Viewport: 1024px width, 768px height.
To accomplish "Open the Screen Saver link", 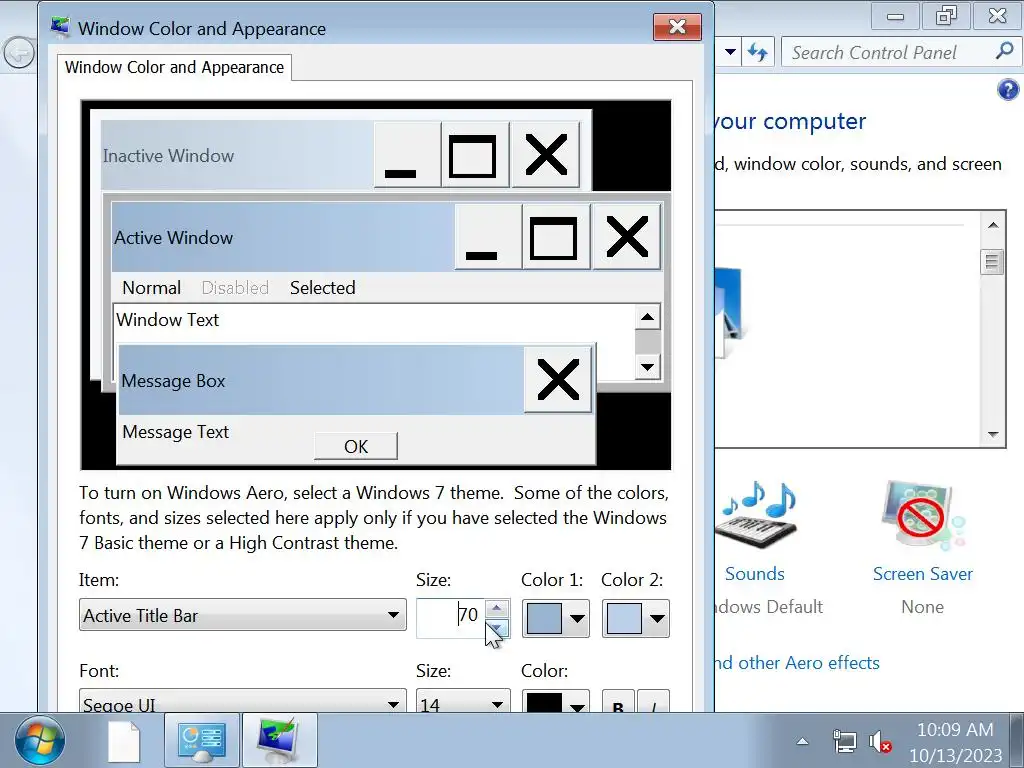I will click(x=923, y=574).
